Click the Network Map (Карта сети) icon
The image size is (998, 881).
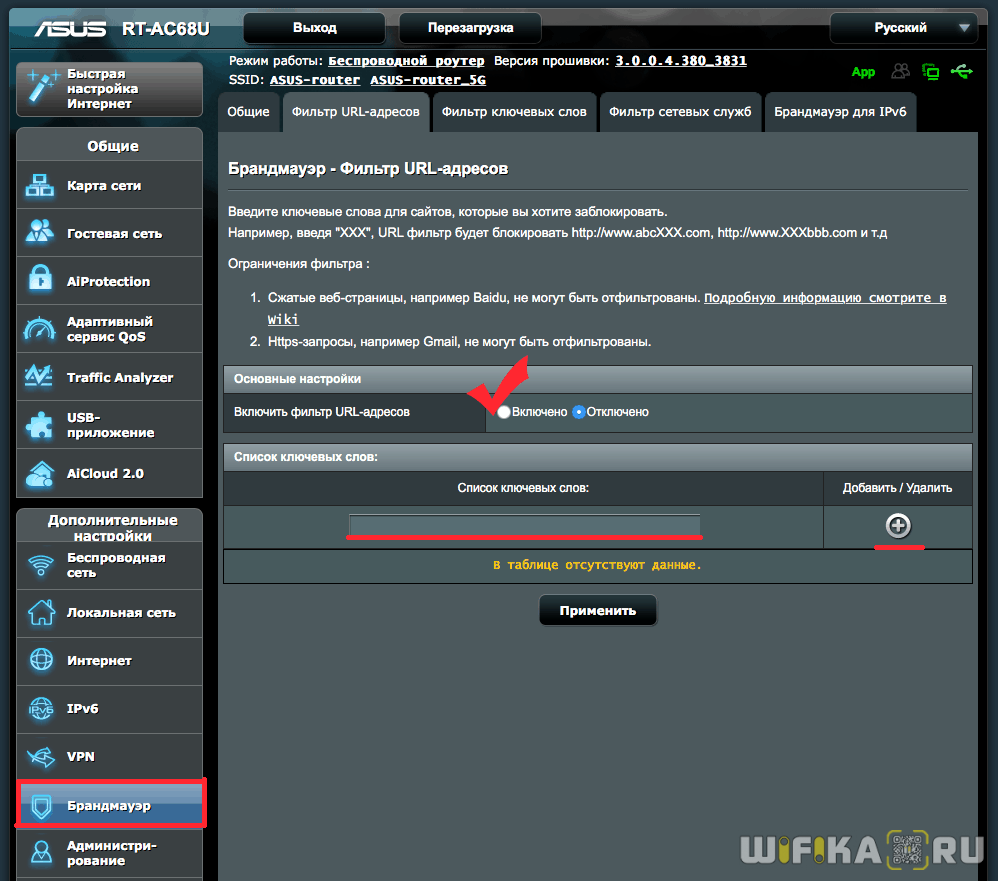(41, 186)
